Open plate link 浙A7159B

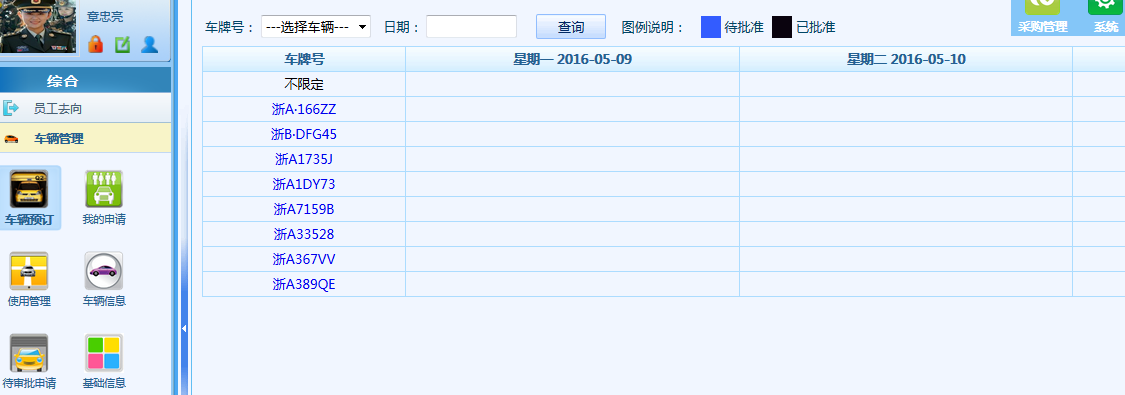tap(304, 209)
